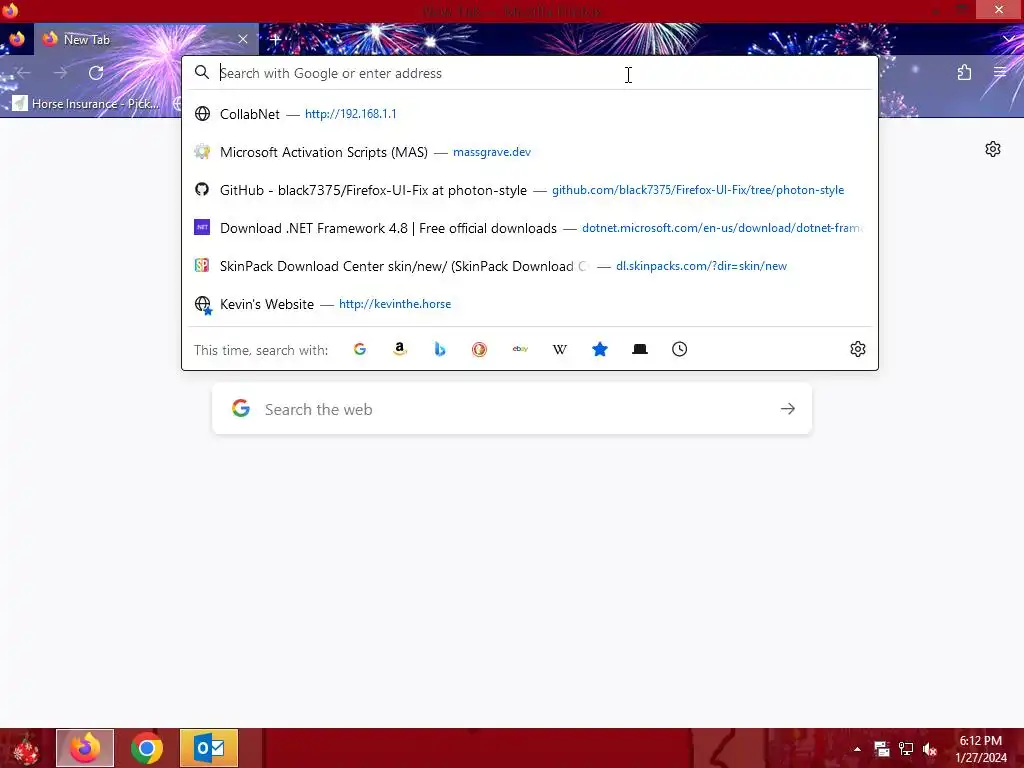
Task: Search this time with Wikipedia icon
Action: pos(560,349)
